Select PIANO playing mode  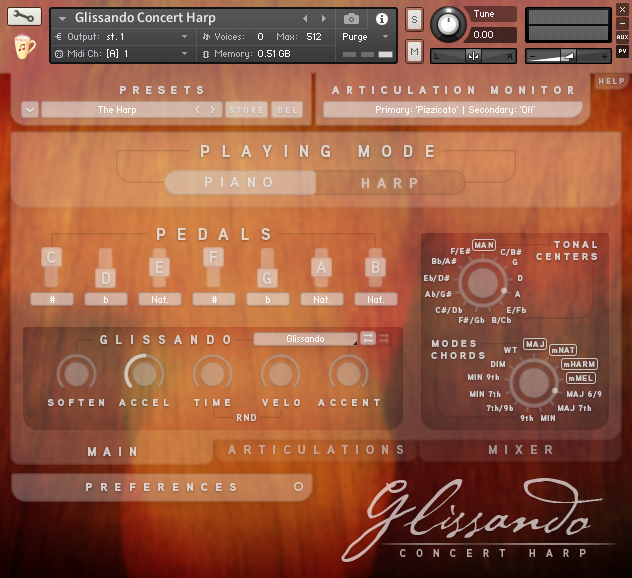click(x=240, y=183)
